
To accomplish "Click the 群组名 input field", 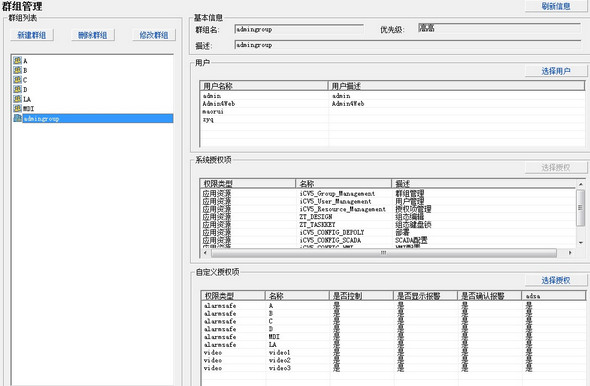I will tap(299, 29).
